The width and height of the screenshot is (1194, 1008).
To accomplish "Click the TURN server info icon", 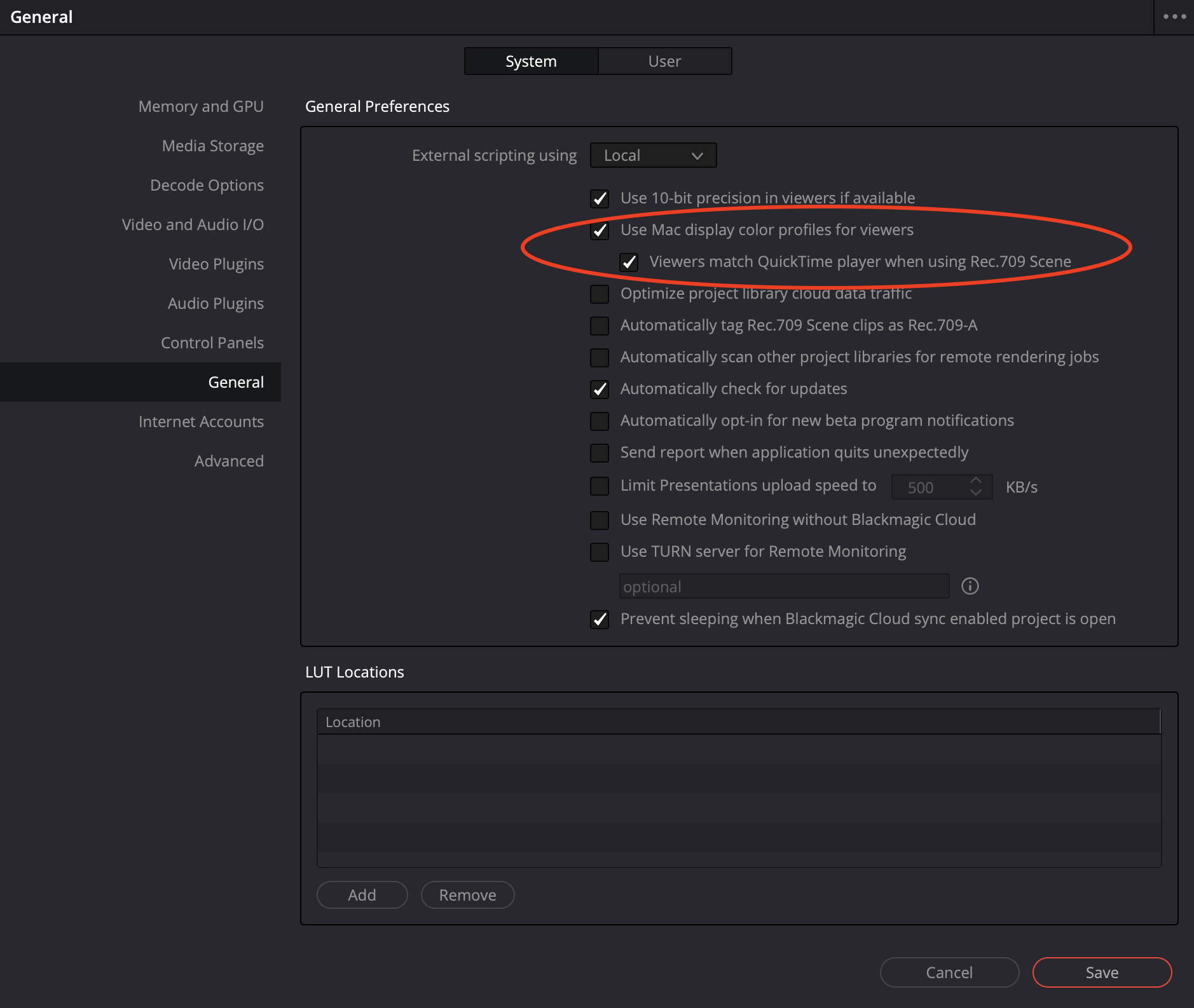I will 970,586.
